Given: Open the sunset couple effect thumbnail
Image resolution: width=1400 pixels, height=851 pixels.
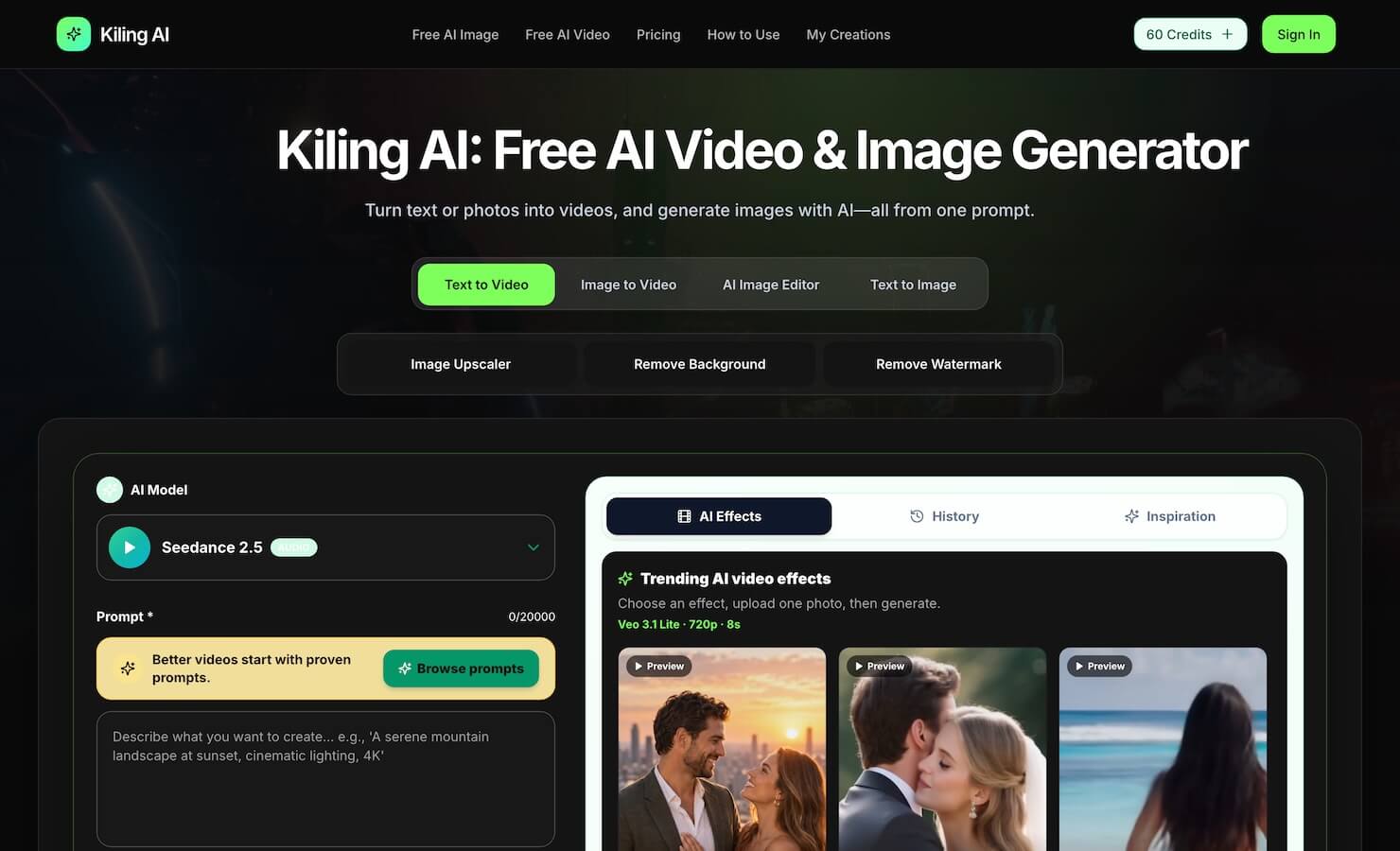Looking at the screenshot, I should (722, 749).
